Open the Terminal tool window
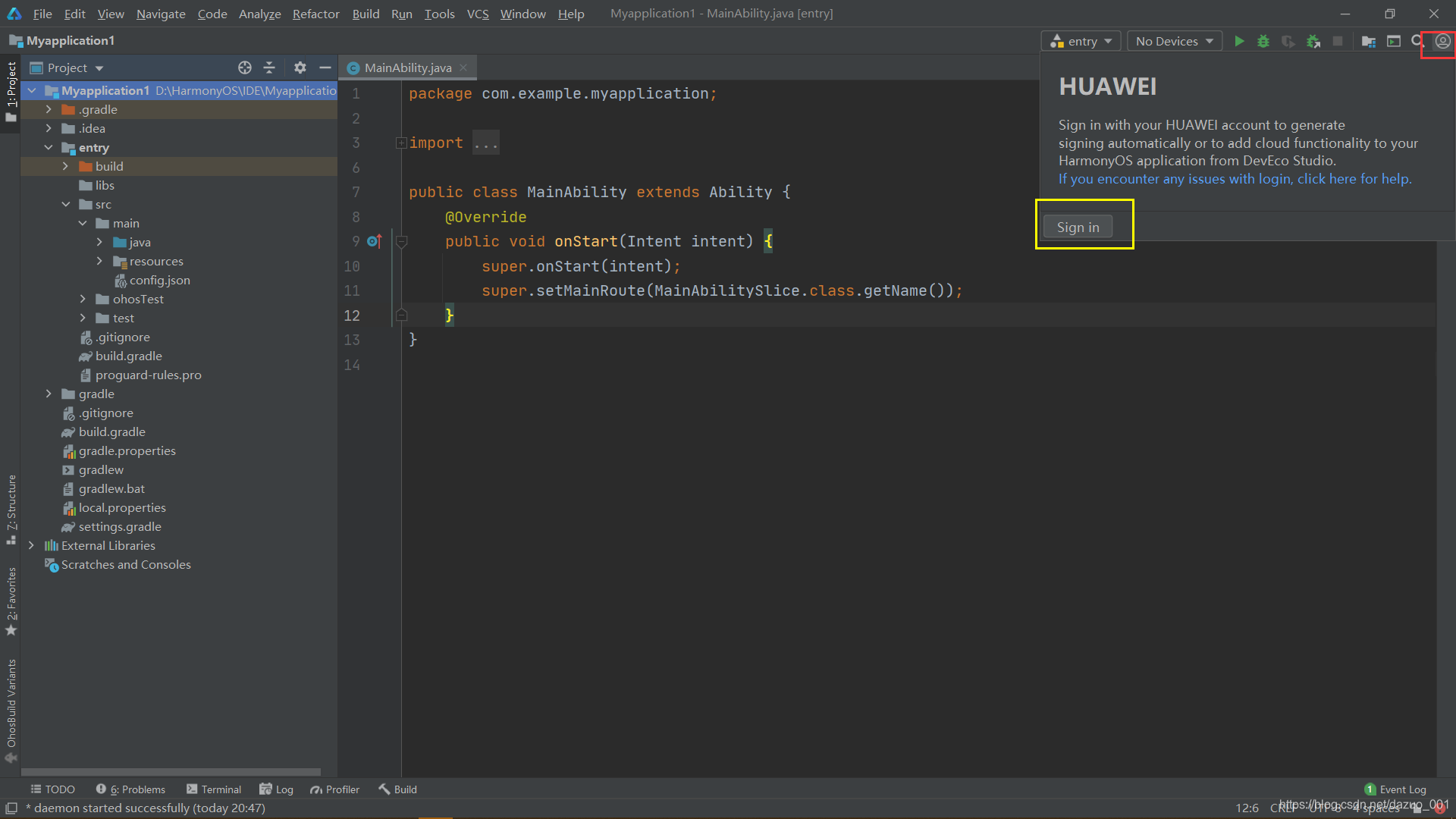This screenshot has width=1456, height=819. (214, 789)
